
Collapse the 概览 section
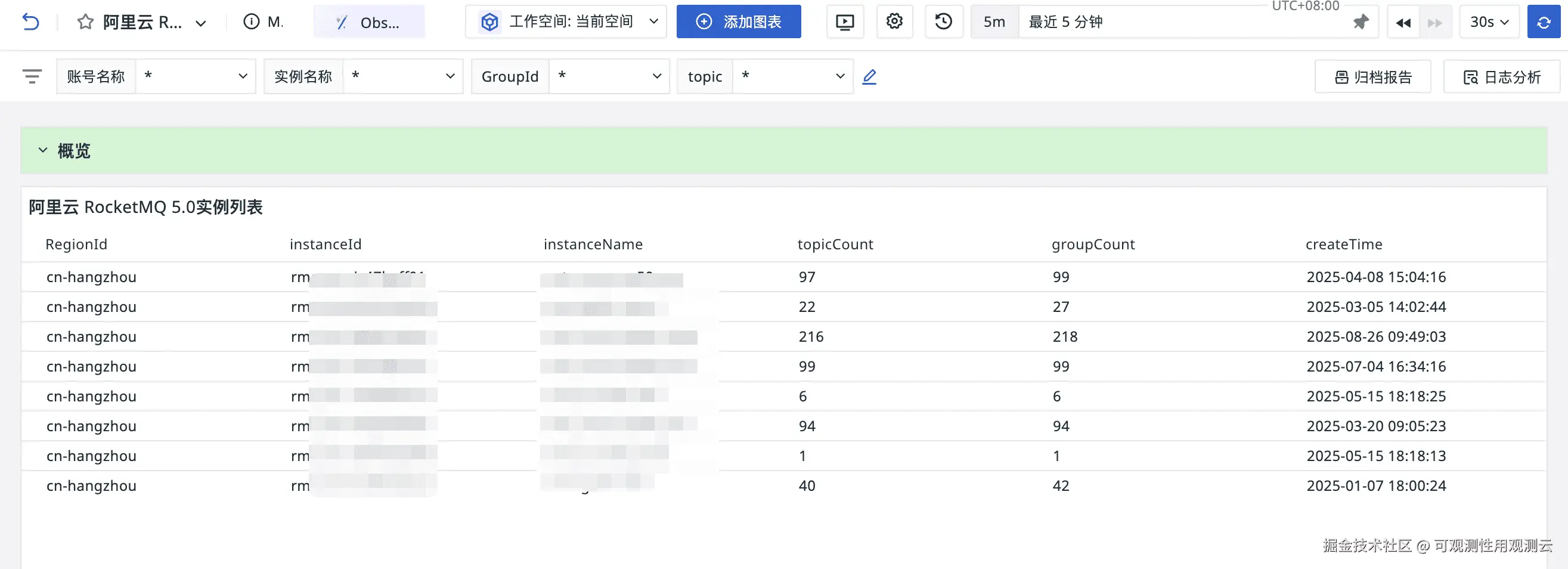(x=42, y=150)
